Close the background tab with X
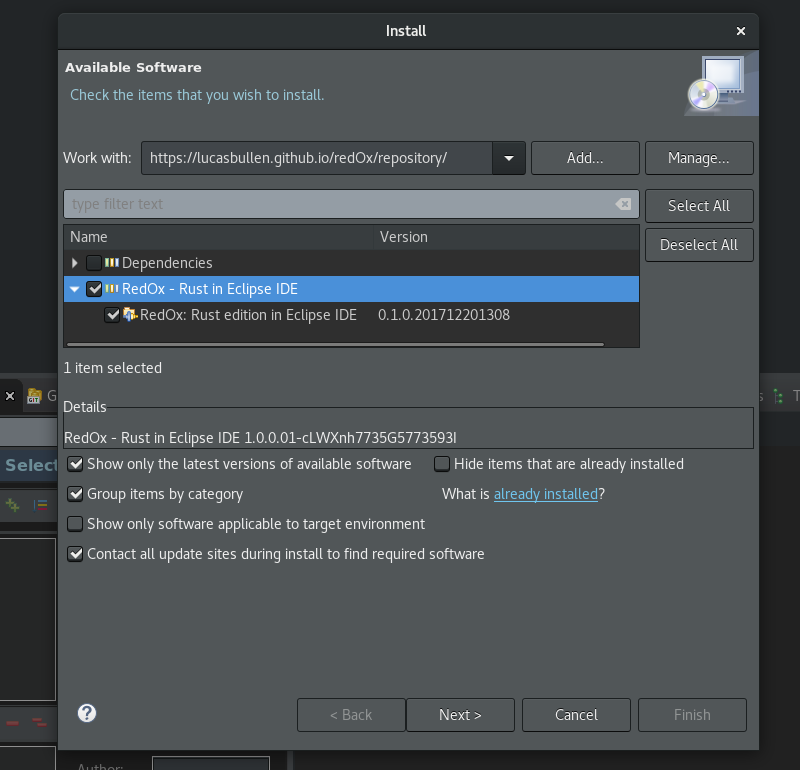This screenshot has height=770, width=800. coord(10,396)
